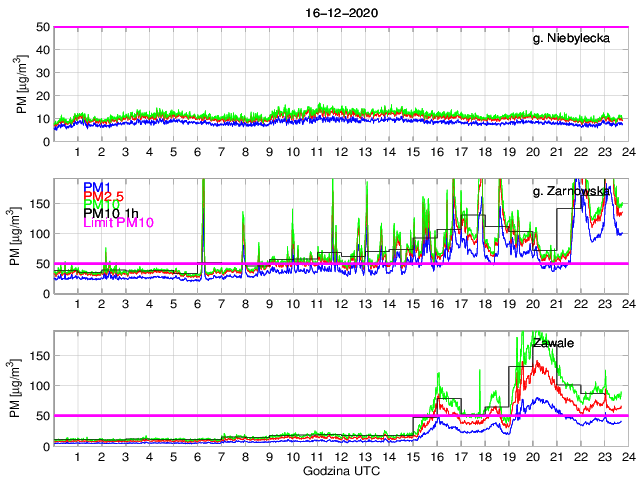Click hour 6 tick below the middle chart

[198, 304]
